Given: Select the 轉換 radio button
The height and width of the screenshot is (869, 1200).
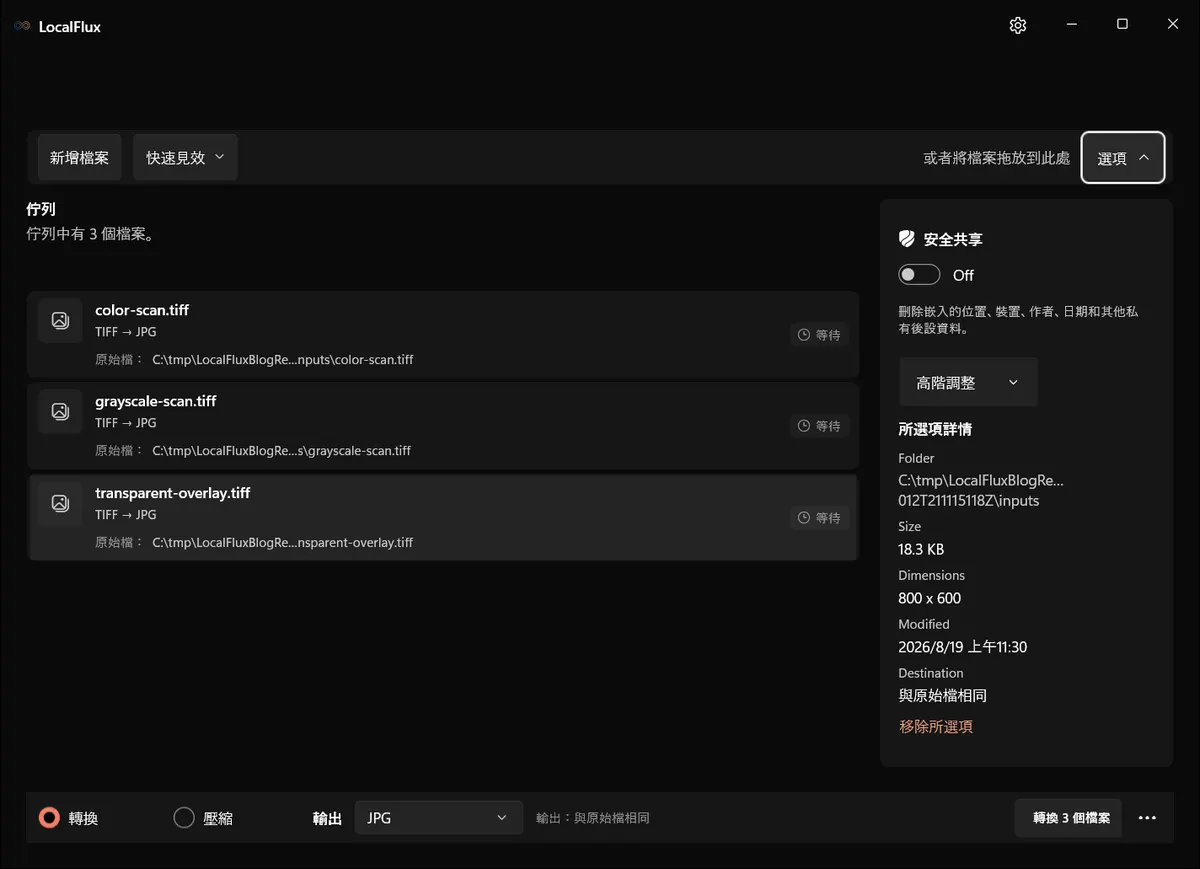Looking at the screenshot, I should point(49,818).
